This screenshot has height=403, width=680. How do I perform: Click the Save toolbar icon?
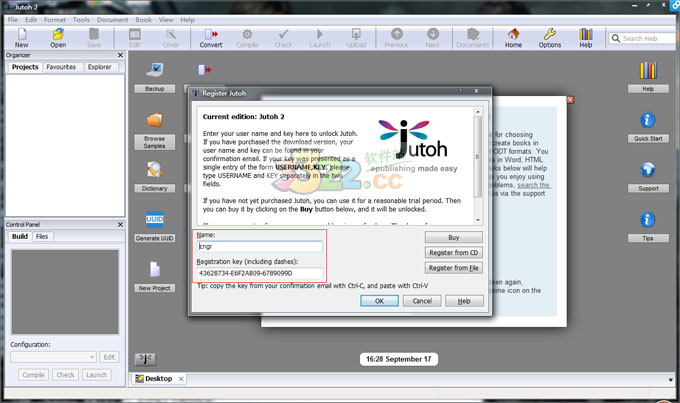94,38
